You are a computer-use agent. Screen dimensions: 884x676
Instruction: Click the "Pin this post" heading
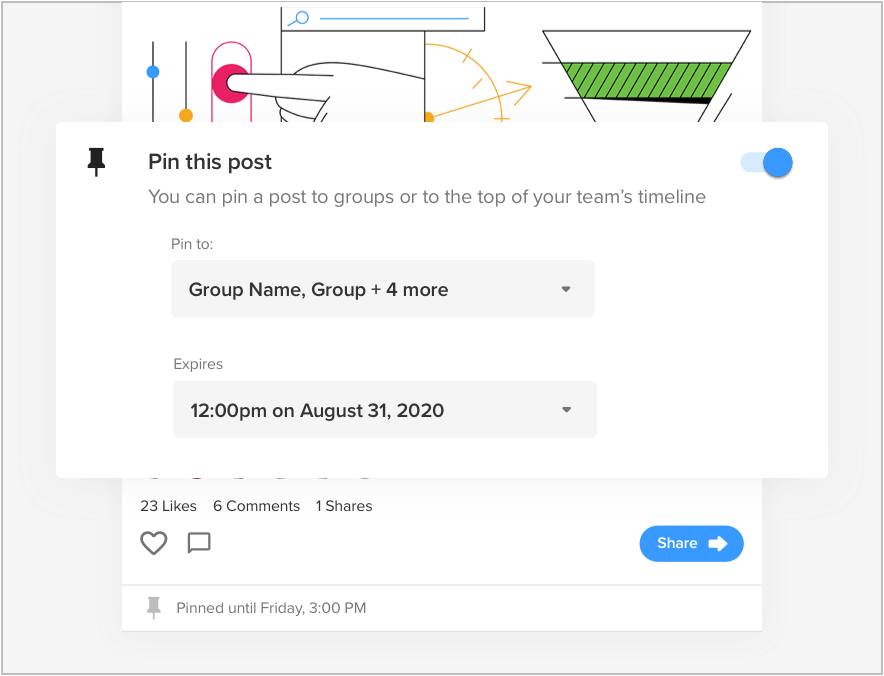(210, 162)
